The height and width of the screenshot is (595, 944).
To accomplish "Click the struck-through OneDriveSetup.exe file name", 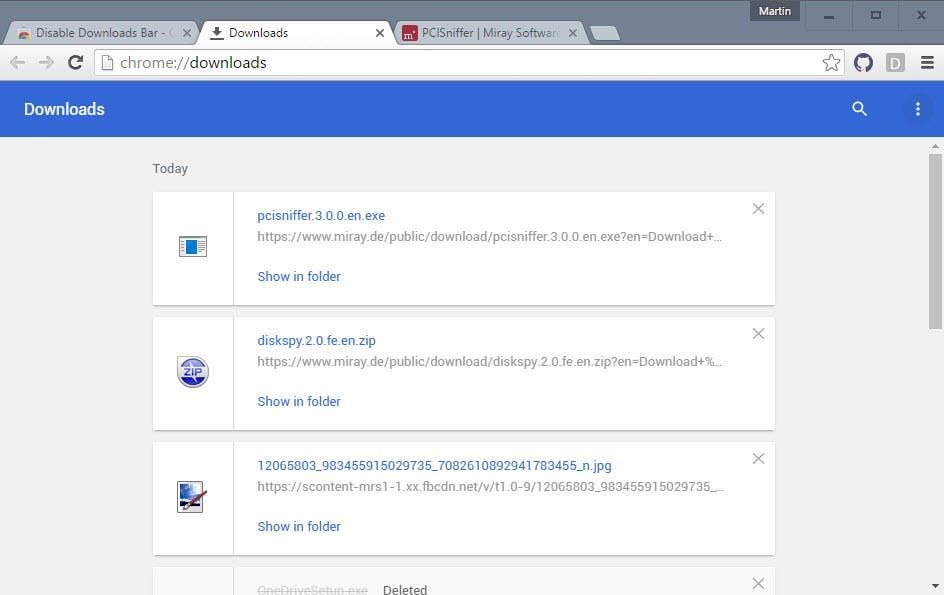I will pos(312,590).
